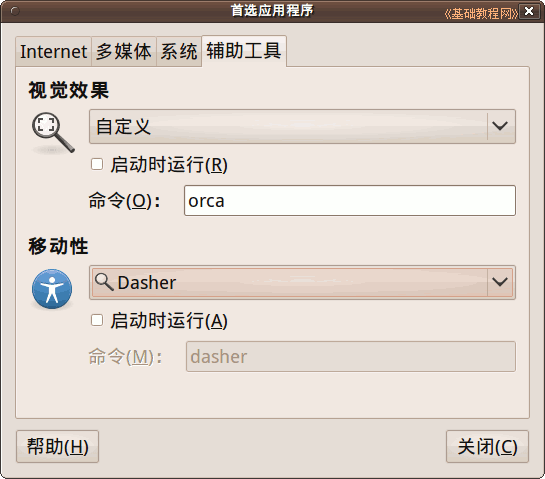Switch to the 多媒体 tab
This screenshot has height=479, width=545.
click(124, 51)
